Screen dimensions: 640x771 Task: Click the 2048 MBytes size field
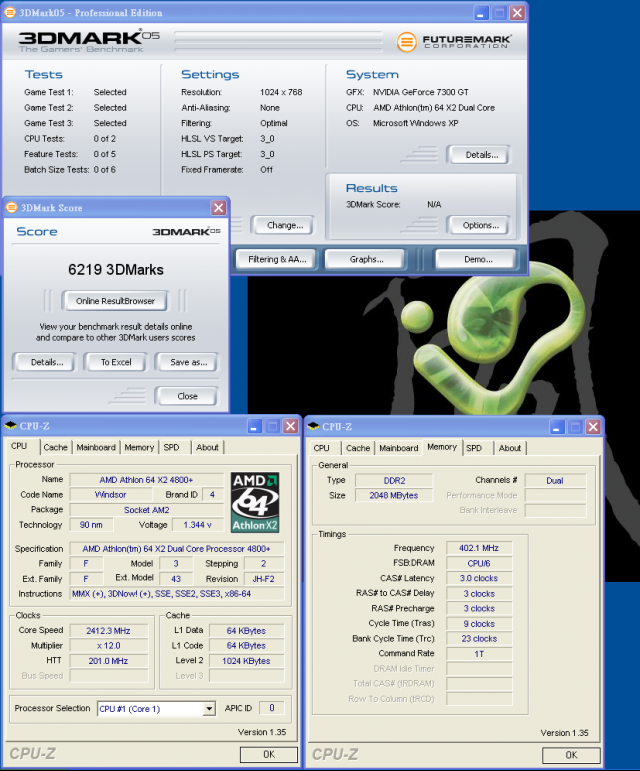tap(394, 496)
